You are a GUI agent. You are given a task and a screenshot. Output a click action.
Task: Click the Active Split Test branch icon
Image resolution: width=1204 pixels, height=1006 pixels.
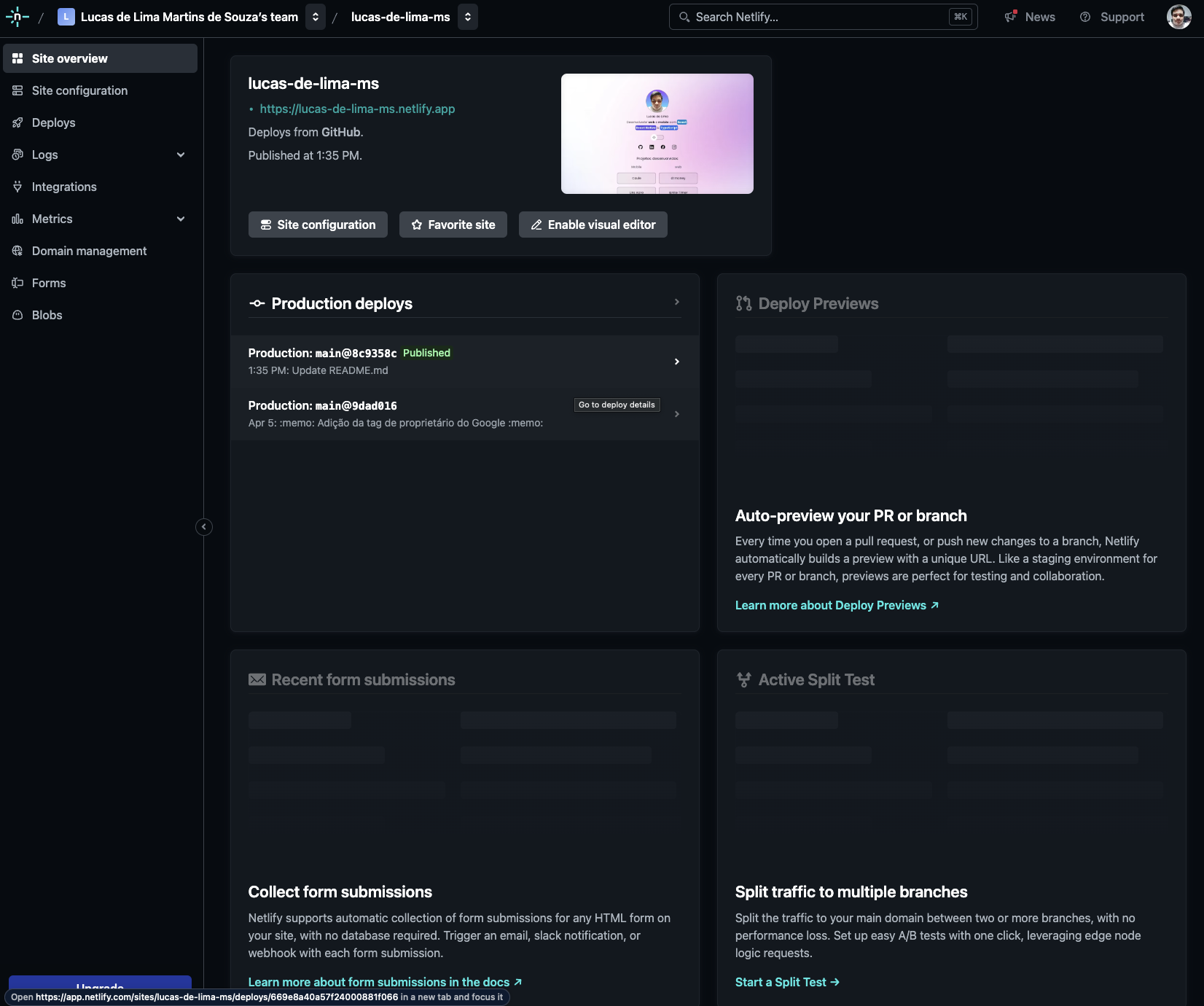743,679
